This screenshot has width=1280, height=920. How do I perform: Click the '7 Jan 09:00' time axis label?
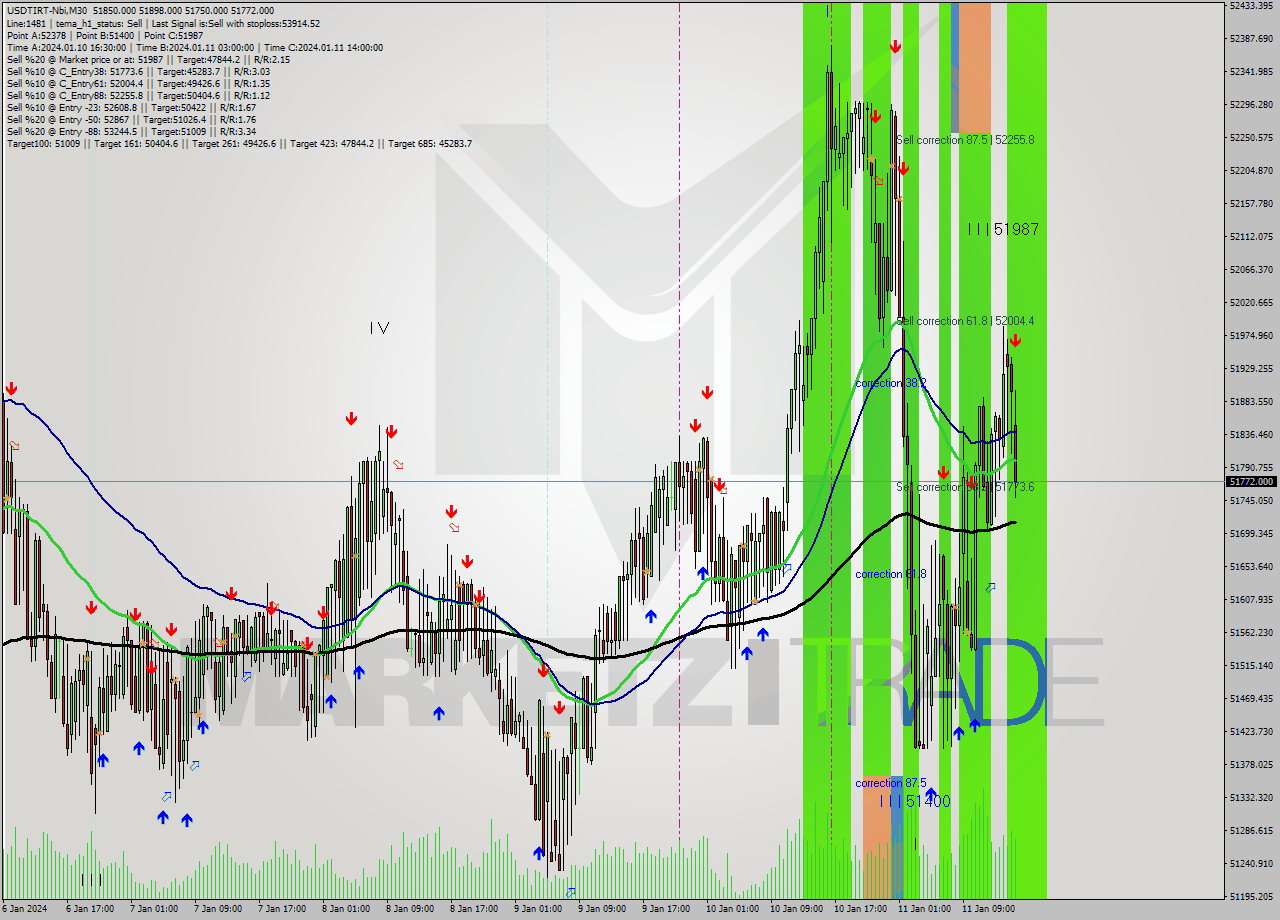click(217, 909)
